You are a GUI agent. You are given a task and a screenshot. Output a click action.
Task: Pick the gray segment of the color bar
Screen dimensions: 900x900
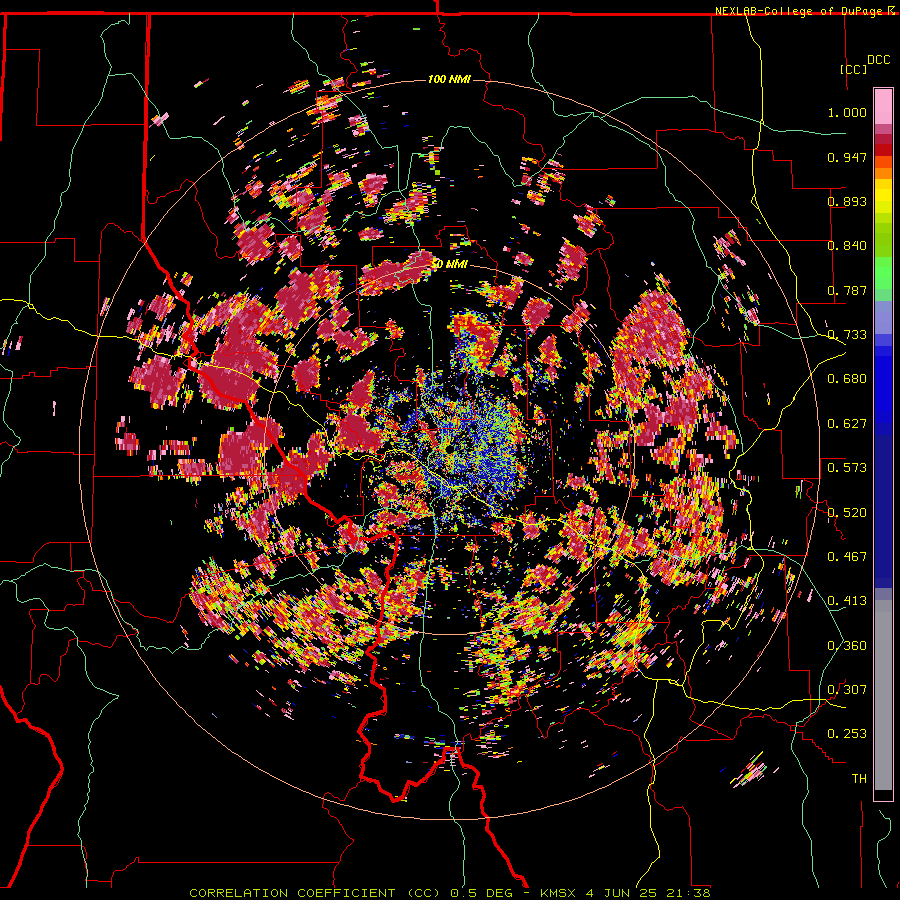click(883, 695)
